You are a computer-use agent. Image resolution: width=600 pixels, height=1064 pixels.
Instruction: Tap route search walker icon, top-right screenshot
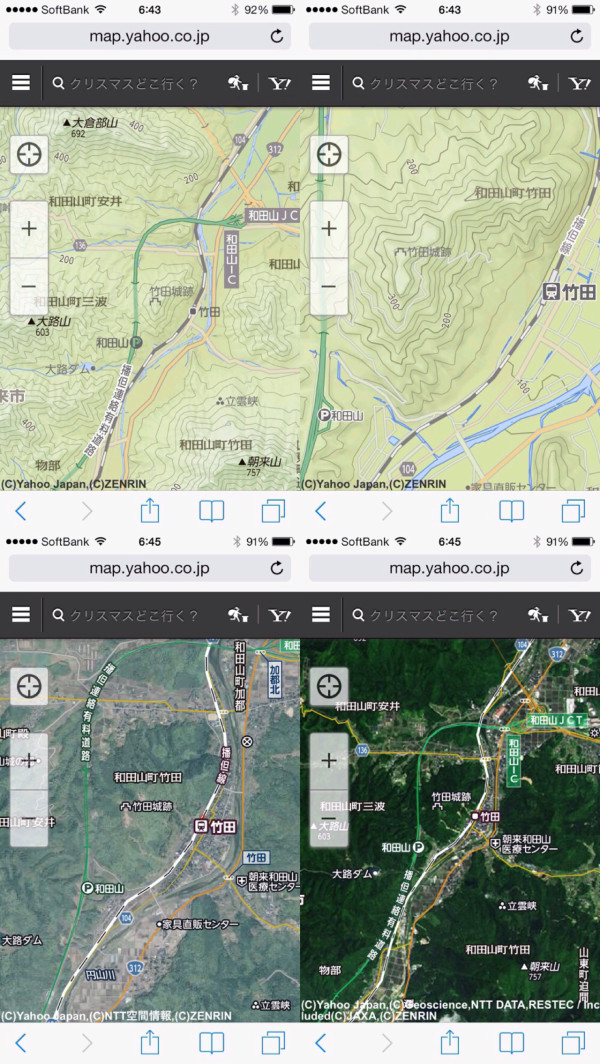(x=538, y=83)
